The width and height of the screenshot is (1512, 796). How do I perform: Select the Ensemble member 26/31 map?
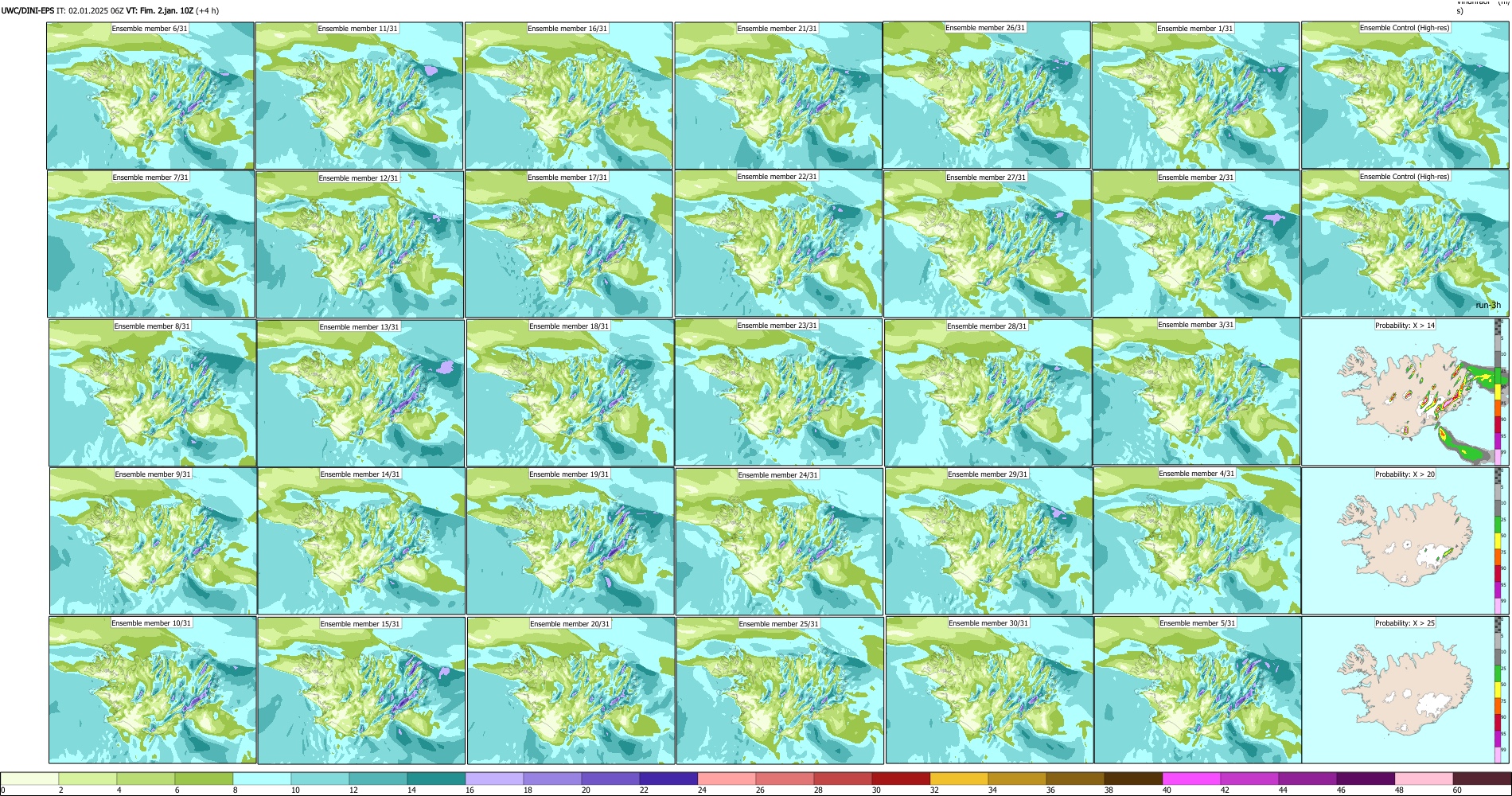coord(987,96)
